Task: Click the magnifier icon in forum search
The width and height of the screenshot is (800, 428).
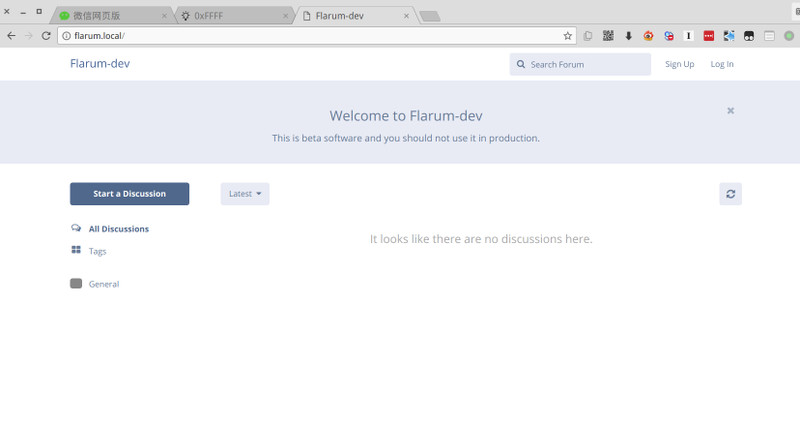Action: 521,64
